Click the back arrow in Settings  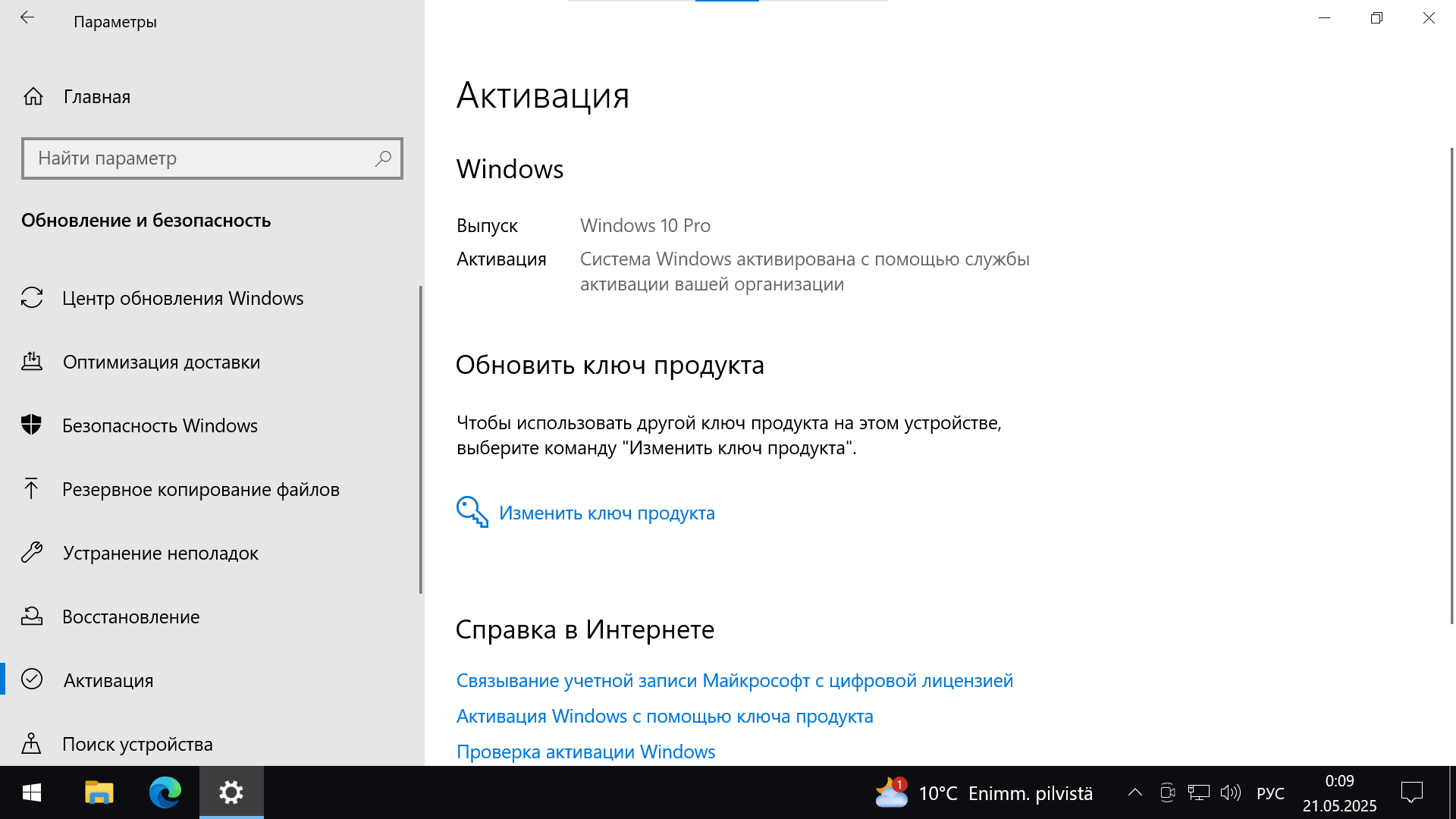pyautogui.click(x=27, y=17)
